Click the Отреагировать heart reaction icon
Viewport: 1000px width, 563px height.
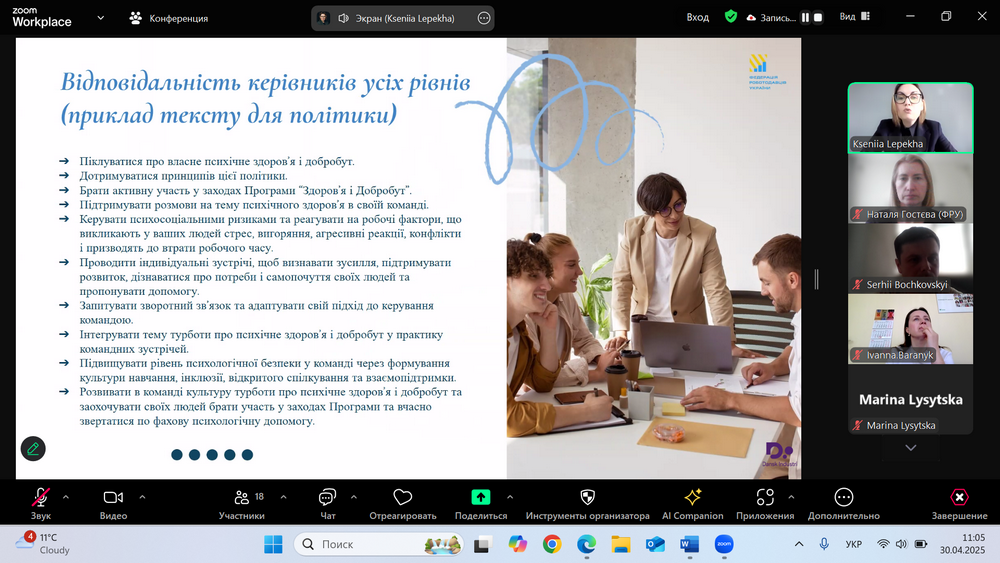tap(403, 498)
